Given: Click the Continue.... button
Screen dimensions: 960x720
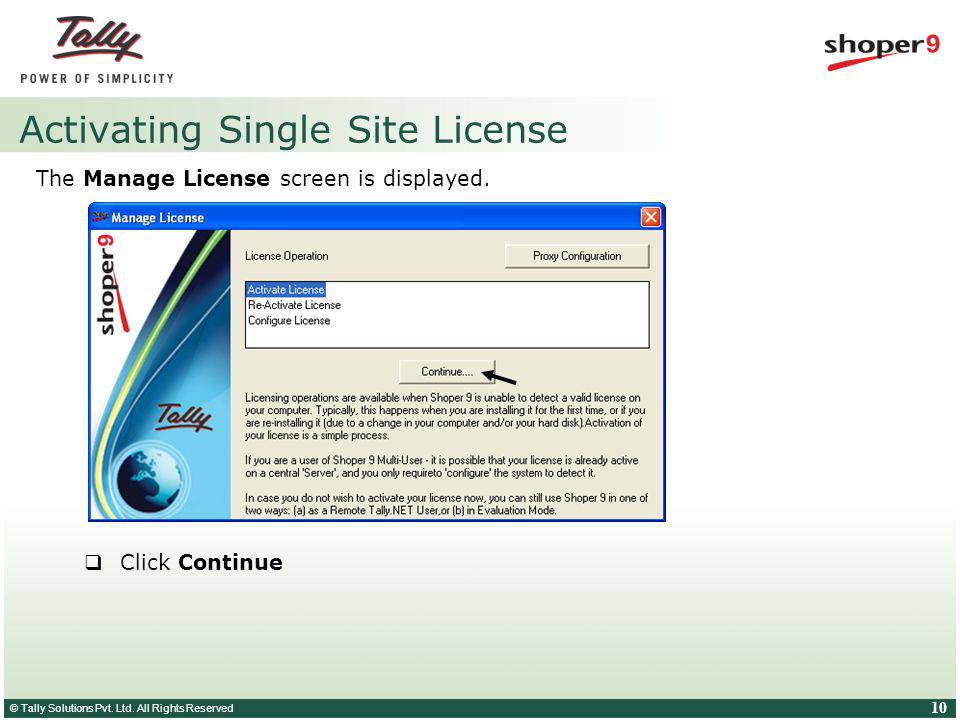Looking at the screenshot, I should 446,372.
